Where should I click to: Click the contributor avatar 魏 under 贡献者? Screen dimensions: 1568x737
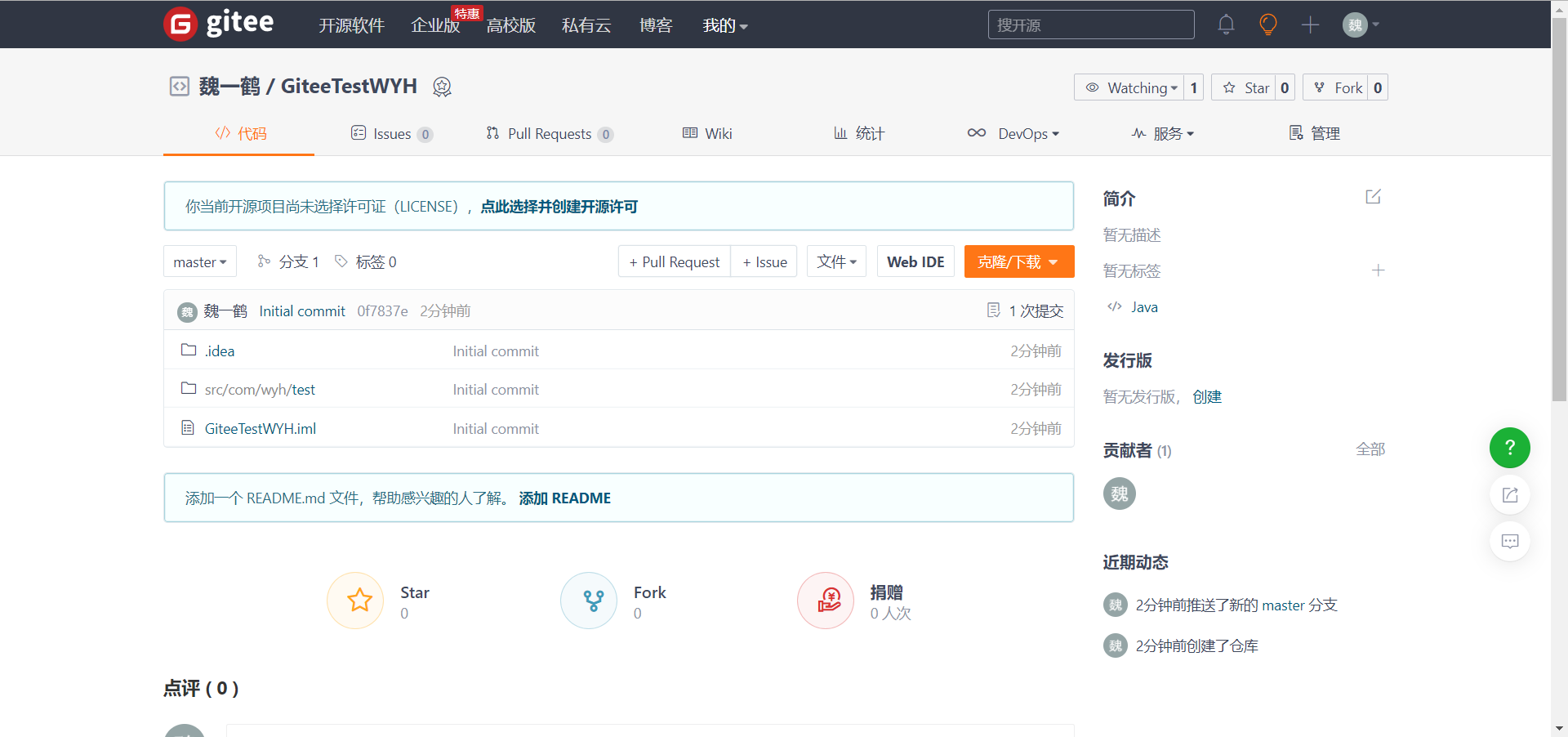click(1120, 494)
